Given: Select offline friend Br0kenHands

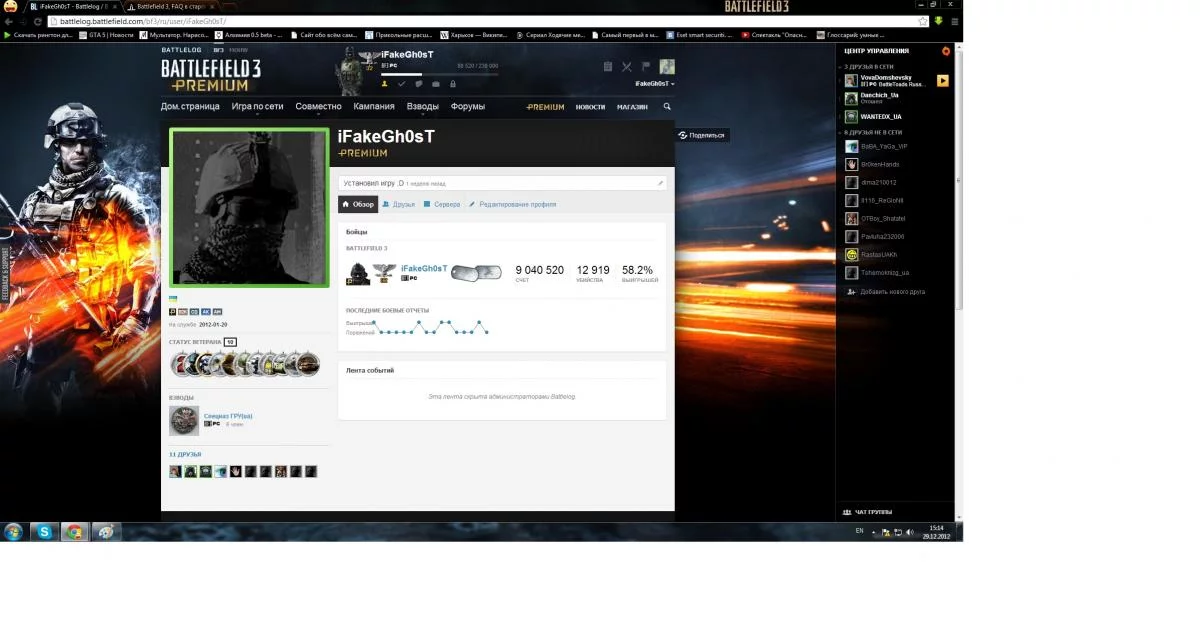Looking at the screenshot, I should pyautogui.click(x=879, y=164).
